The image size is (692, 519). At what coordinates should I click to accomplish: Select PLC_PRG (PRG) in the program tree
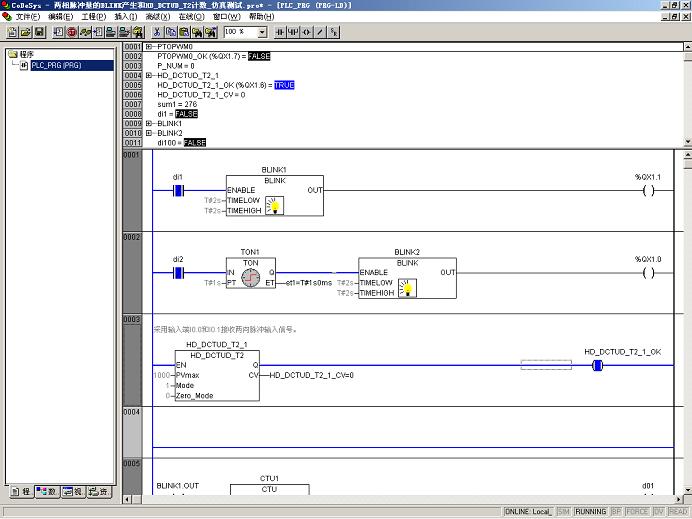pyautogui.click(x=56, y=65)
